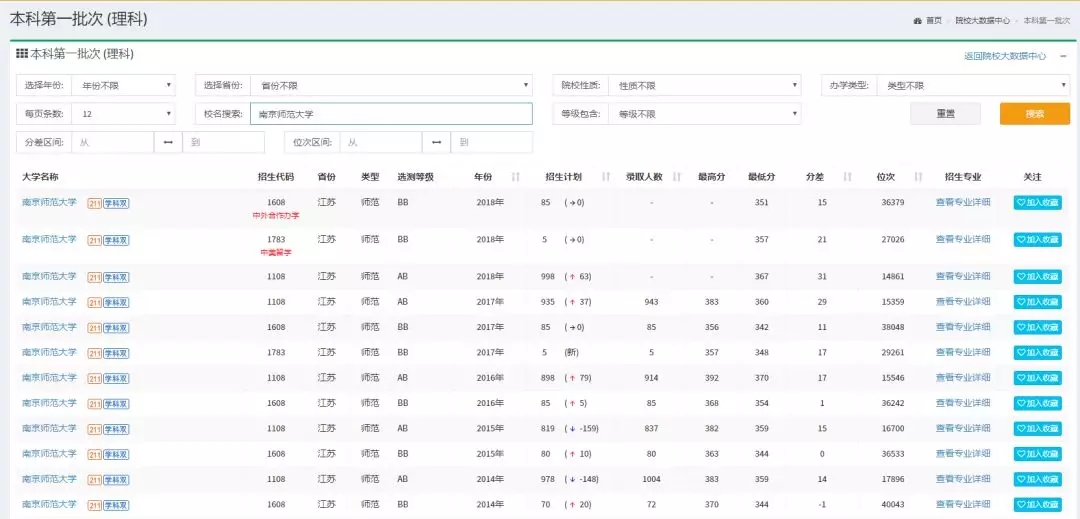Viewport: 1080px width, 519px height.
Task: Sort by 招生计划 column arrows
Action: click(606, 178)
